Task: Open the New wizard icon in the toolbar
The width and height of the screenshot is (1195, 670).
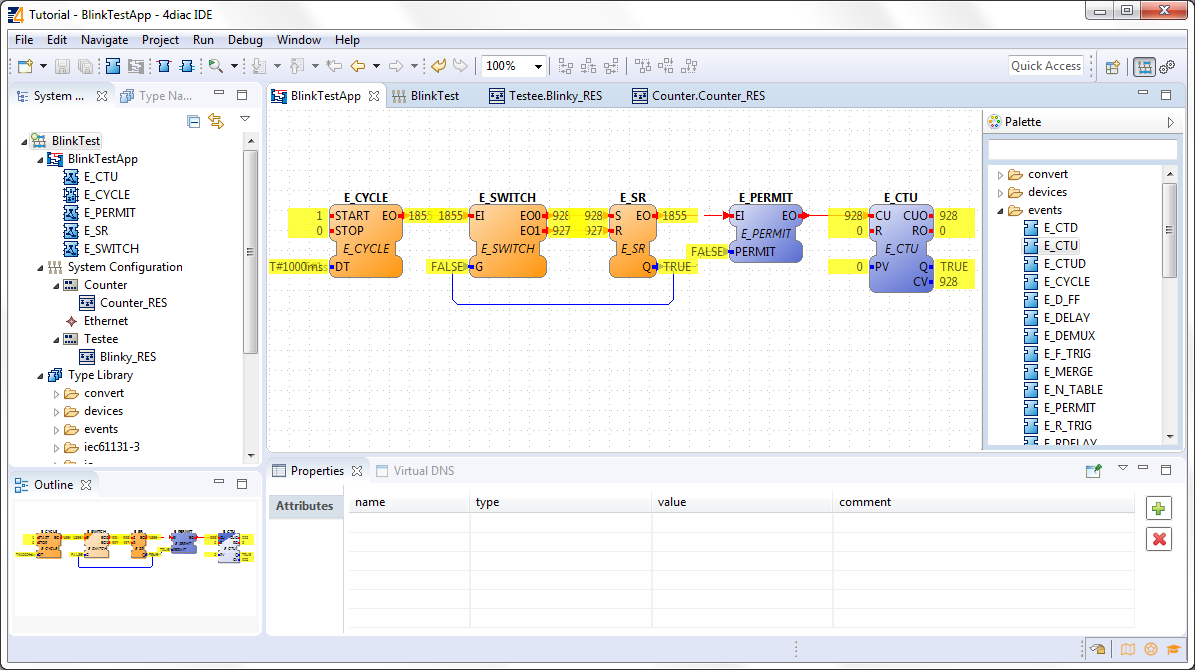Action: click(25, 66)
